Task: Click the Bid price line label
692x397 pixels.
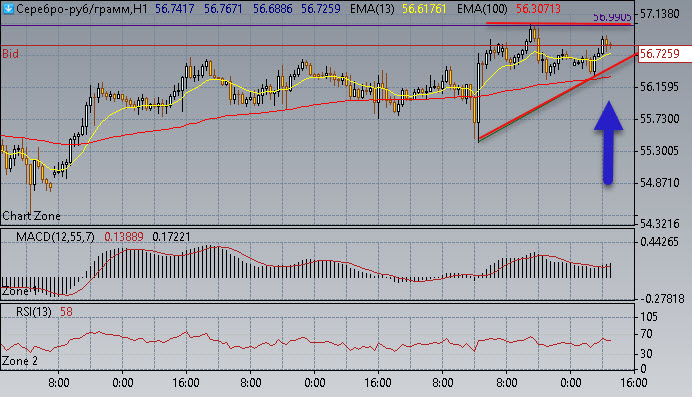Action: coord(11,54)
